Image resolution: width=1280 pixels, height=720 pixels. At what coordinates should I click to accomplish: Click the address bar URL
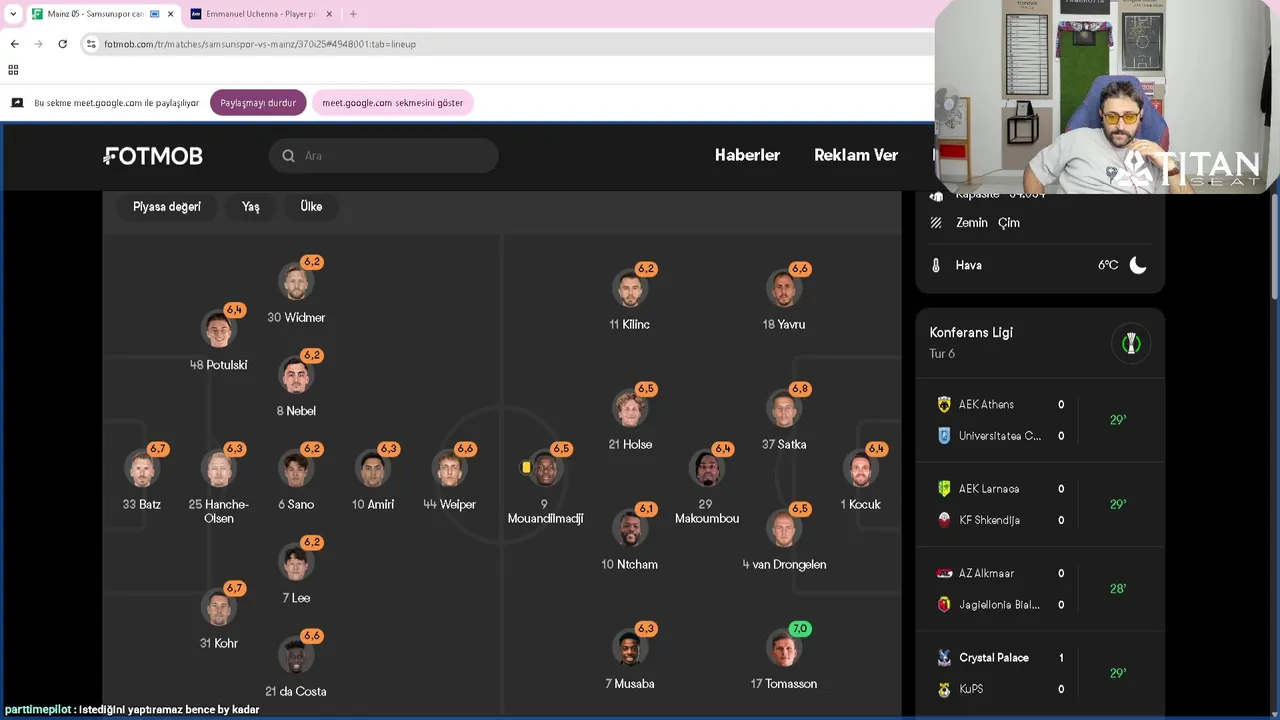(260, 44)
